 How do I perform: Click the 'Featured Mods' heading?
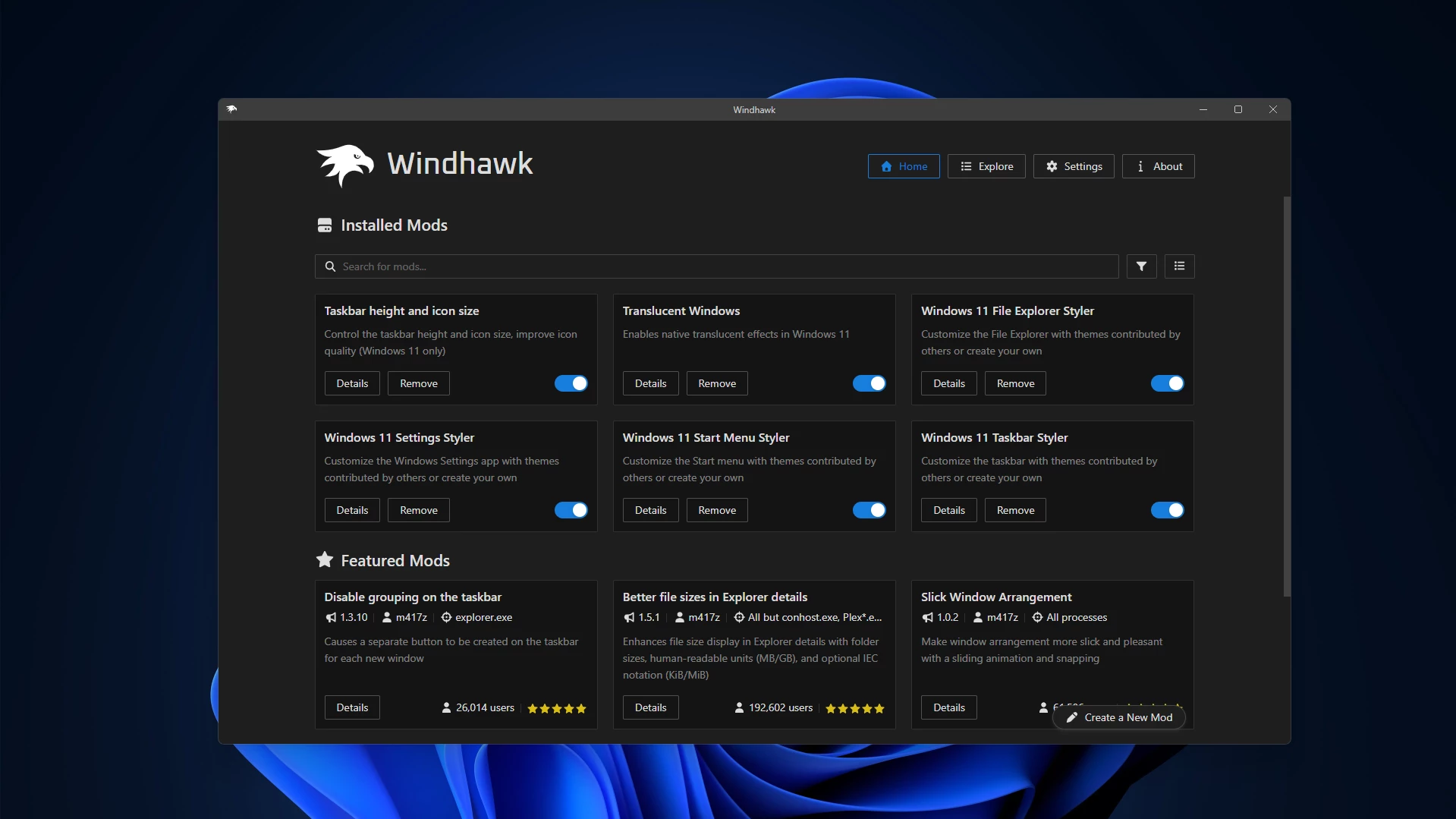click(x=395, y=560)
